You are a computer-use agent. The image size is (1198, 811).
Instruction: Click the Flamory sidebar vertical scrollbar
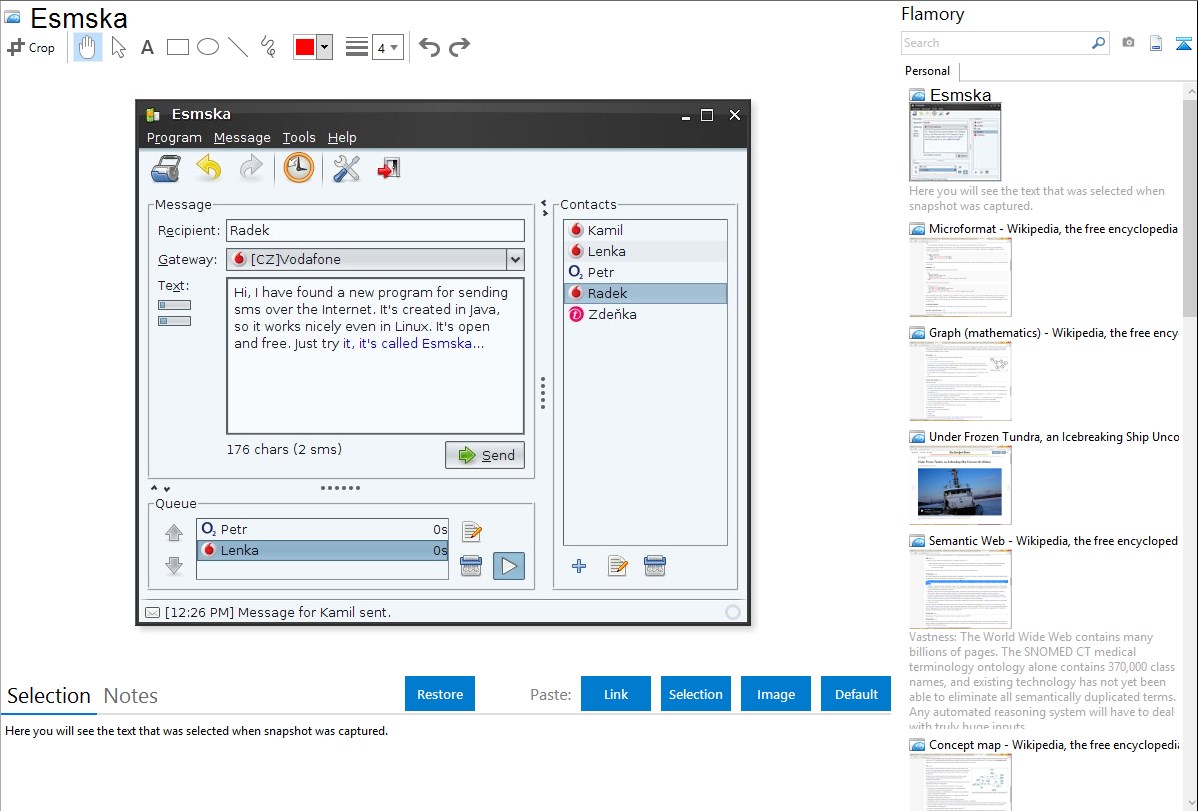[x=1190, y=206]
